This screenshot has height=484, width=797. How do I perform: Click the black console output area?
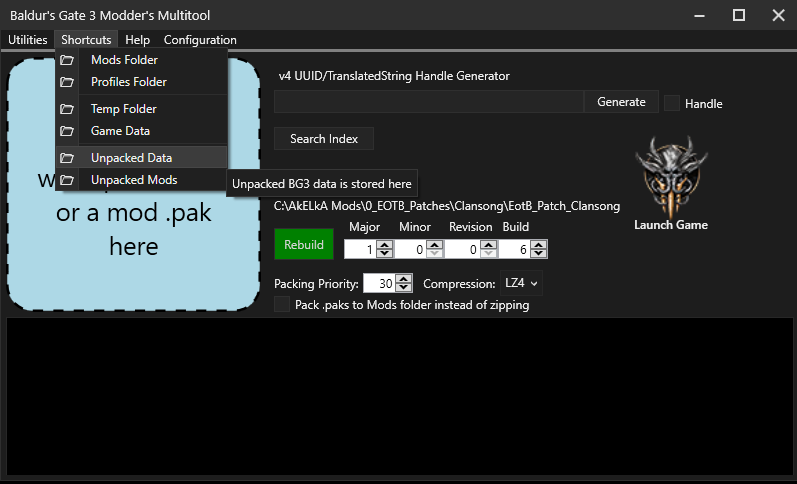400,397
